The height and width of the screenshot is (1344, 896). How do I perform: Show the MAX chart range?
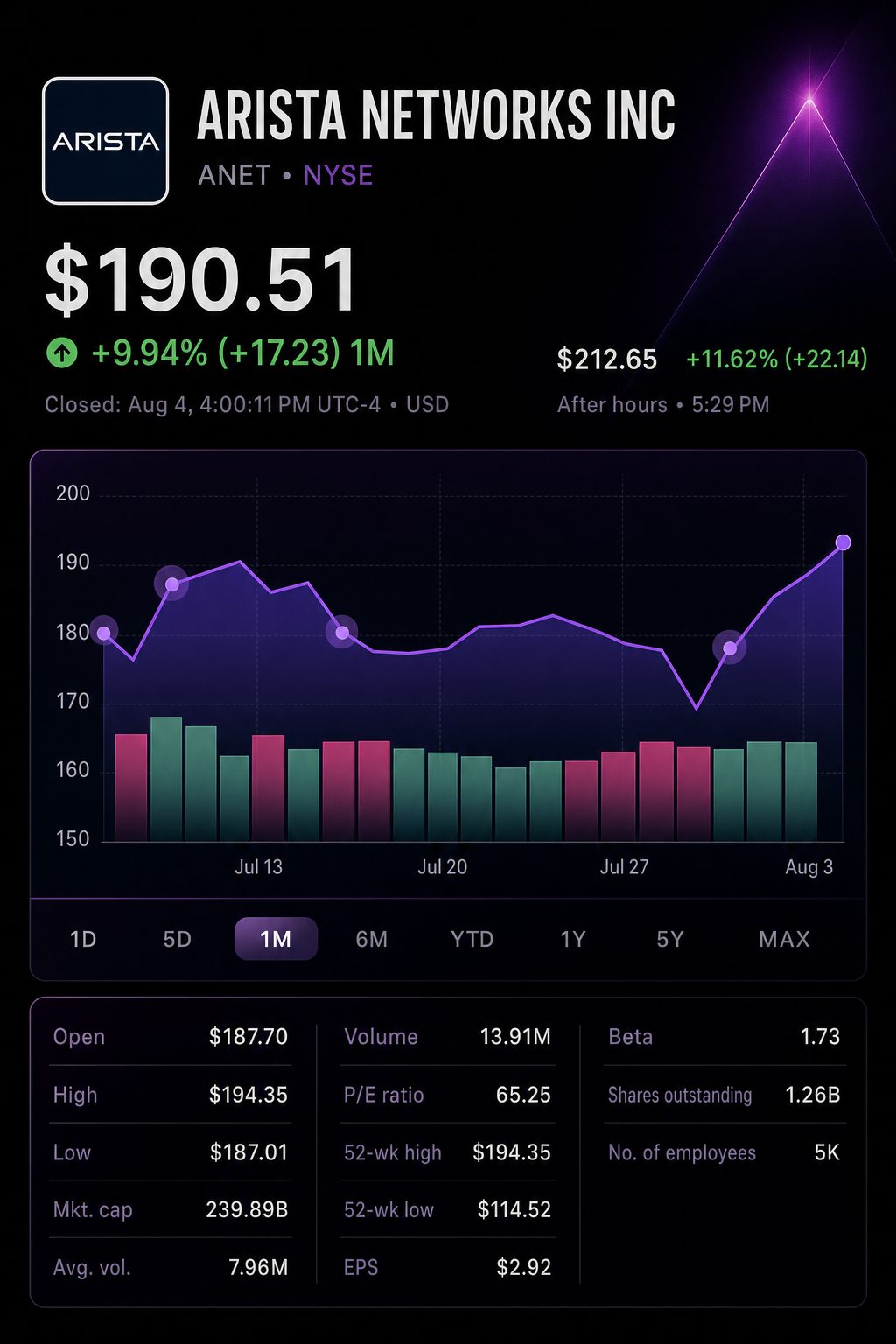(x=784, y=939)
